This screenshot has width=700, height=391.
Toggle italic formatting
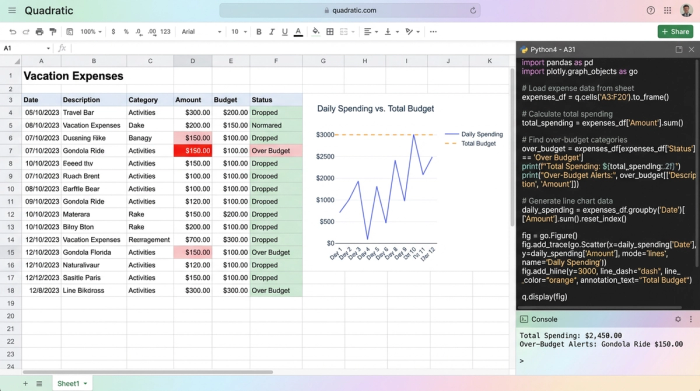point(271,32)
